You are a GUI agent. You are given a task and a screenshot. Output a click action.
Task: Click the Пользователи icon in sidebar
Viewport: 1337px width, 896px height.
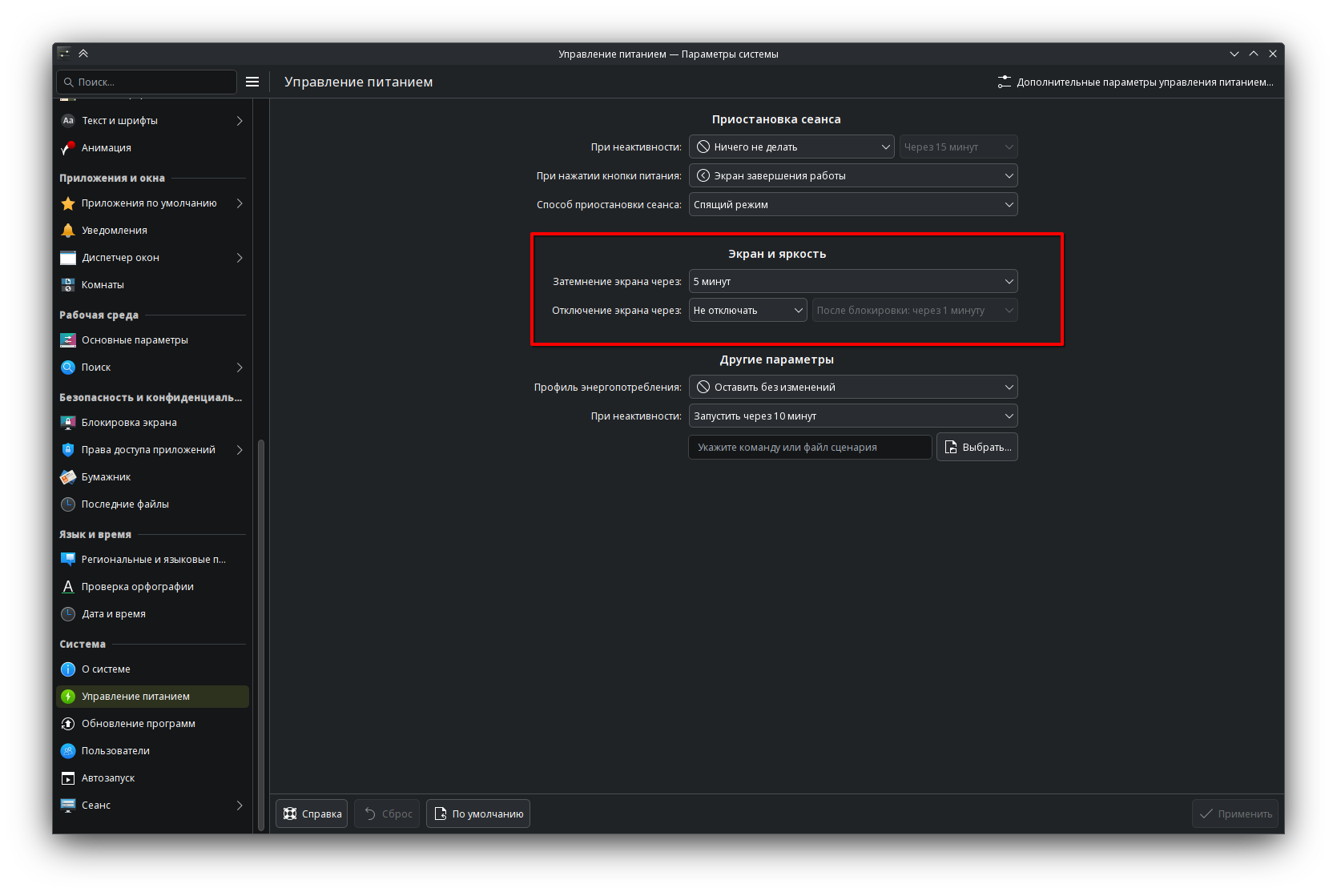click(68, 751)
